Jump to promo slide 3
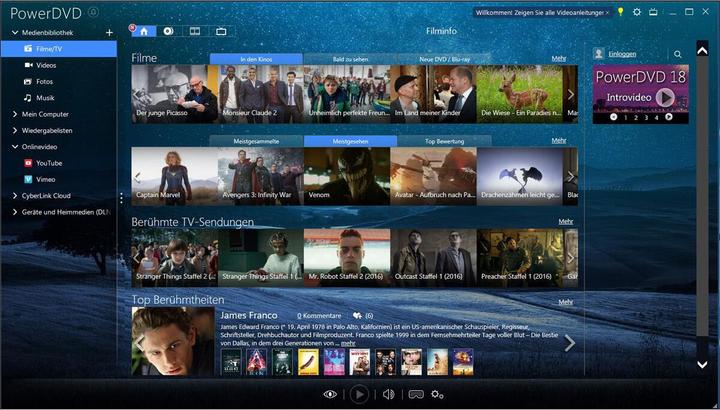 (x=647, y=118)
